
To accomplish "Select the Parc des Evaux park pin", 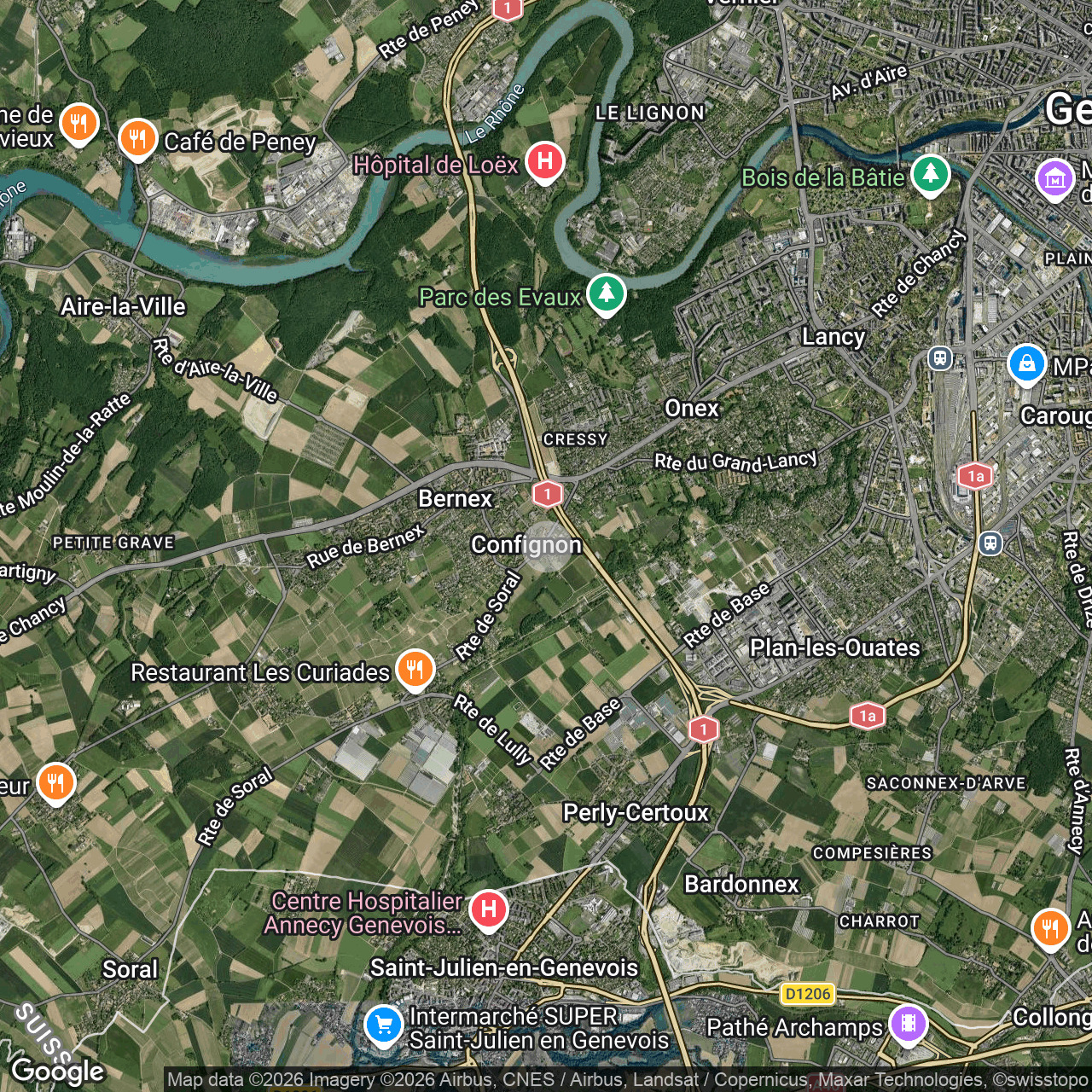I will 606,293.
